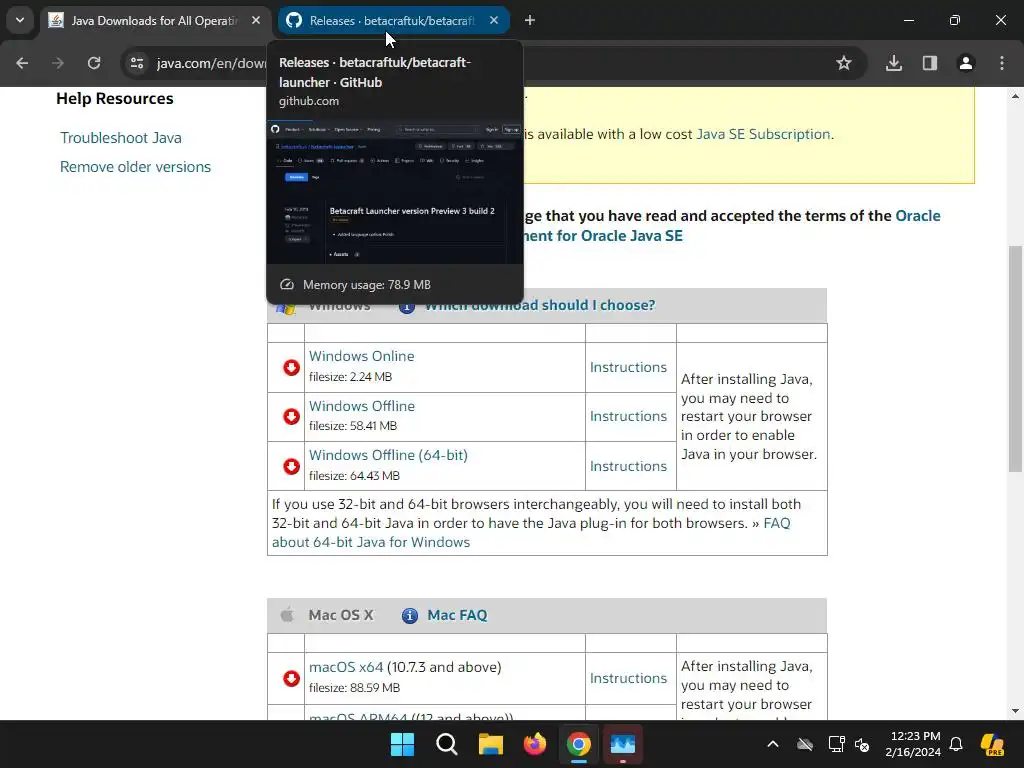Image resolution: width=1024 pixels, height=768 pixels.
Task: Open Chrome three-dot menu
Action: 1002,63
